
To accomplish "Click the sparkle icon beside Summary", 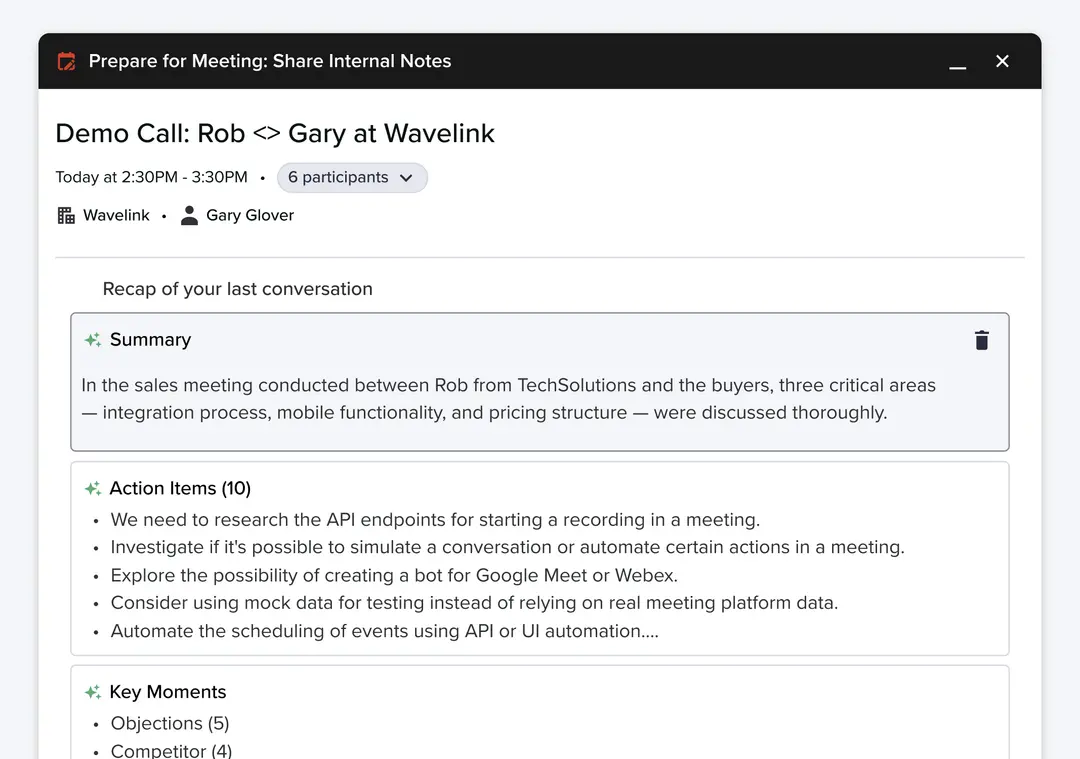I will point(92,340).
